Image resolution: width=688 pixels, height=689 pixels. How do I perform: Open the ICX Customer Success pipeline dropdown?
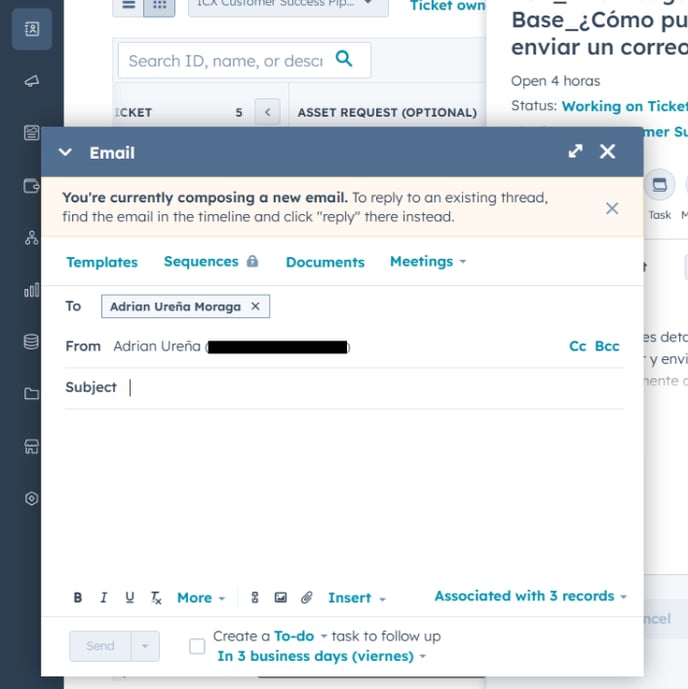click(x=288, y=6)
